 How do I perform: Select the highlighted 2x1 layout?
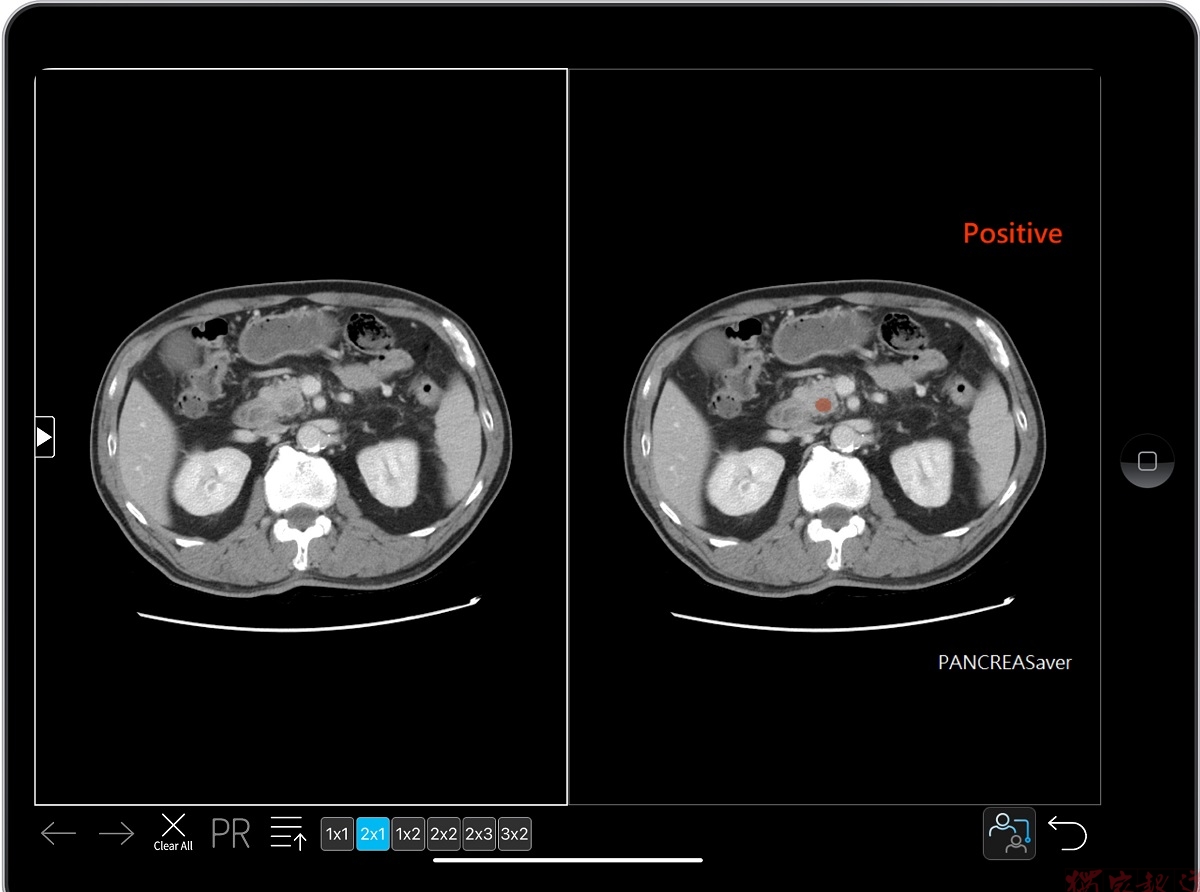pos(373,834)
